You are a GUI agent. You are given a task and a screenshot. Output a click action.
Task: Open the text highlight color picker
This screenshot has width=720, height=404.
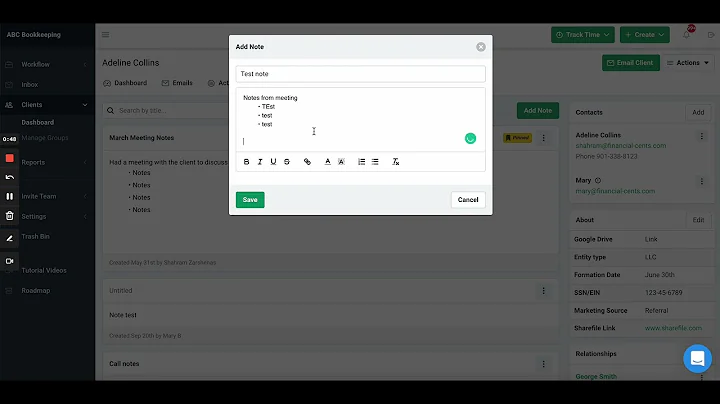(341, 162)
